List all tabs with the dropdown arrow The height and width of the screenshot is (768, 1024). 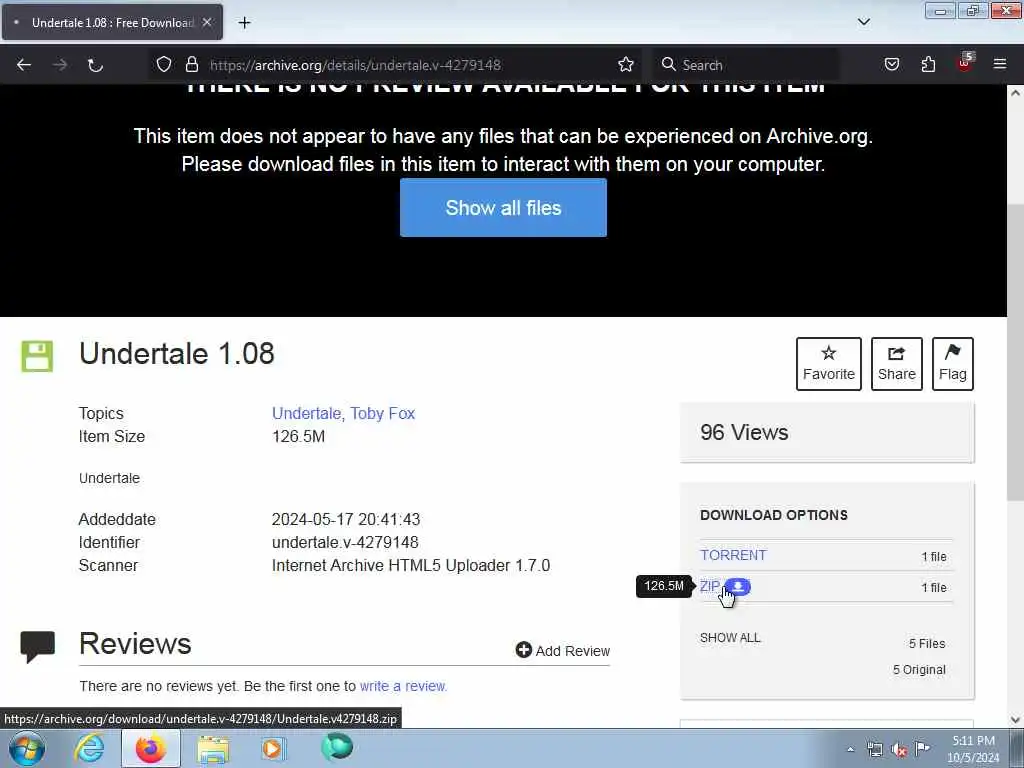863,22
